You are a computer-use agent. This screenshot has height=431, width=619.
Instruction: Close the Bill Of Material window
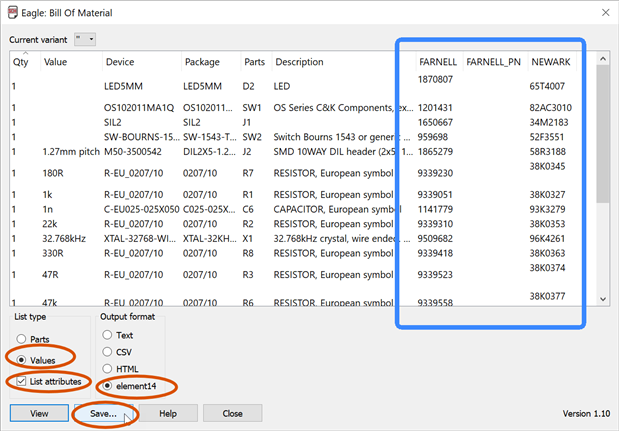[x=604, y=13]
